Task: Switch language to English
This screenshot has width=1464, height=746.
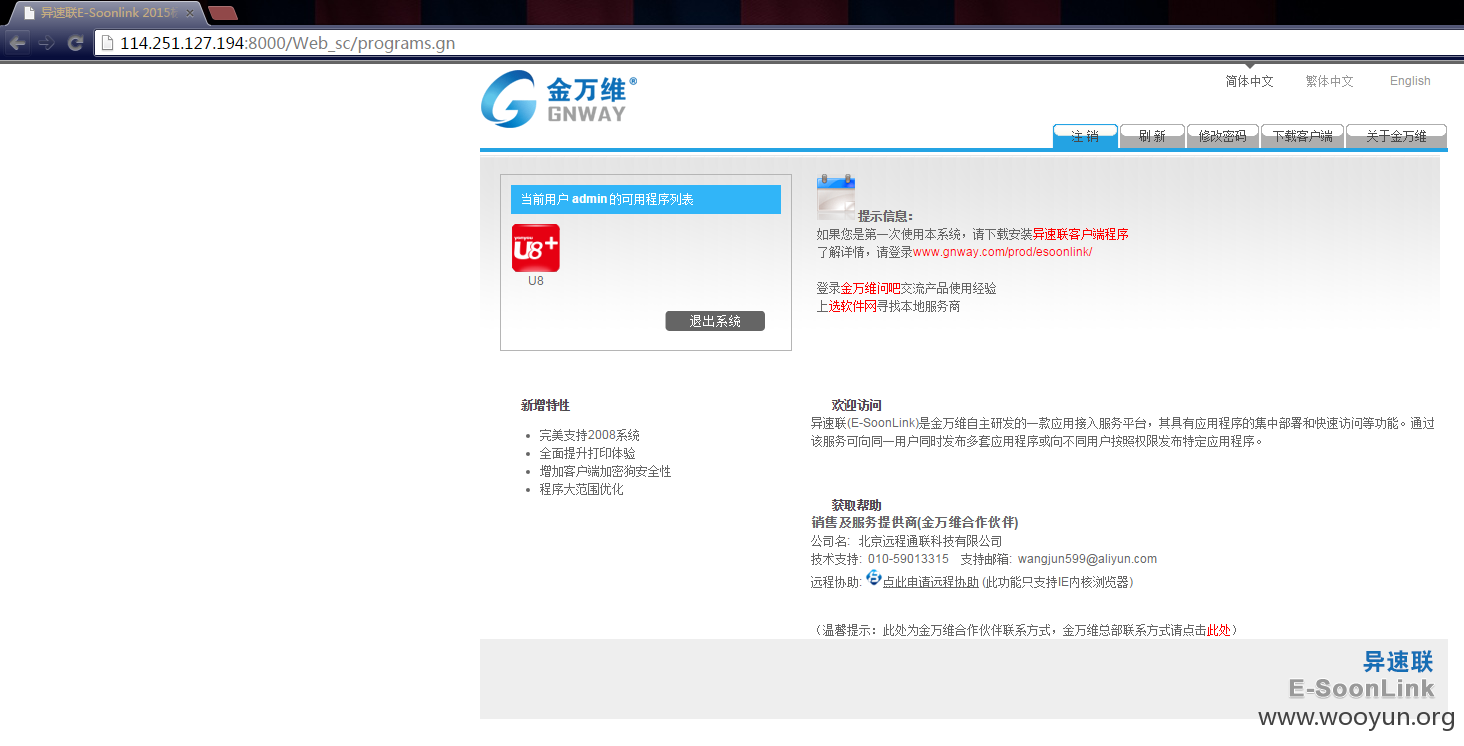Action: (1410, 81)
